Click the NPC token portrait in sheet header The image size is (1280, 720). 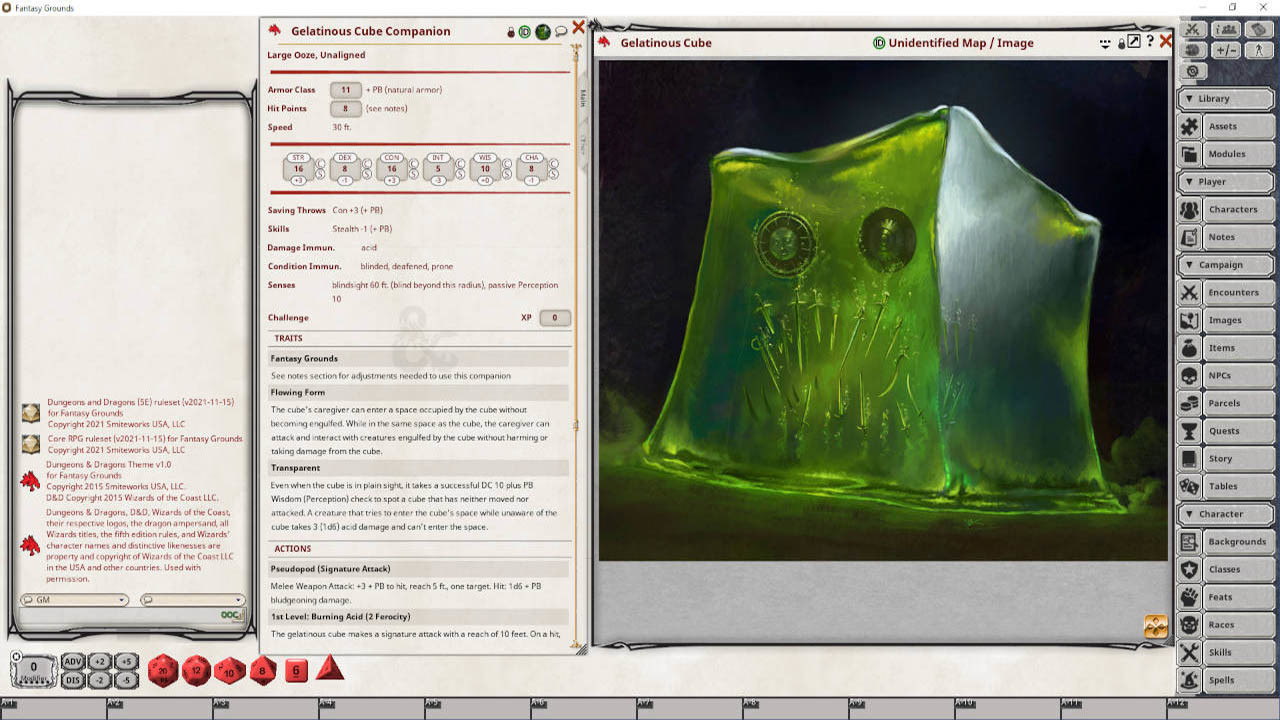[x=542, y=32]
